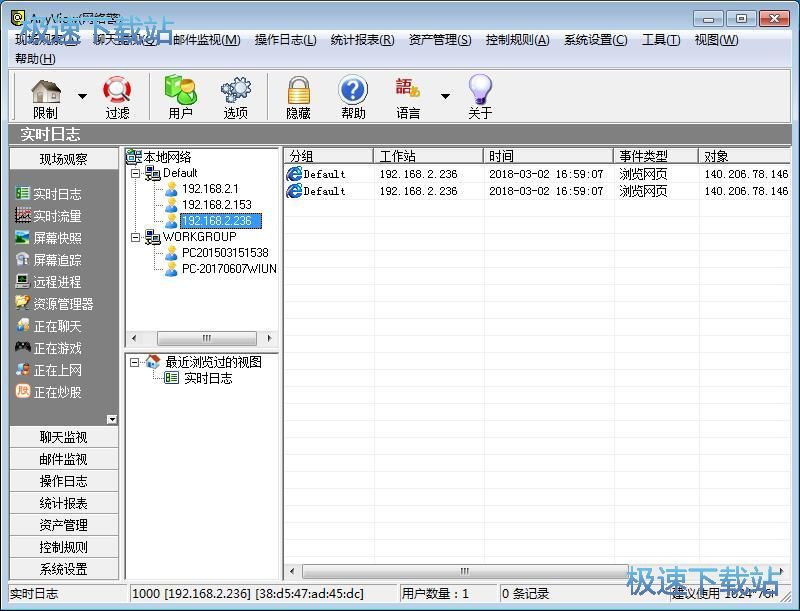Click the 聊天监视 sidebar button

click(64, 437)
